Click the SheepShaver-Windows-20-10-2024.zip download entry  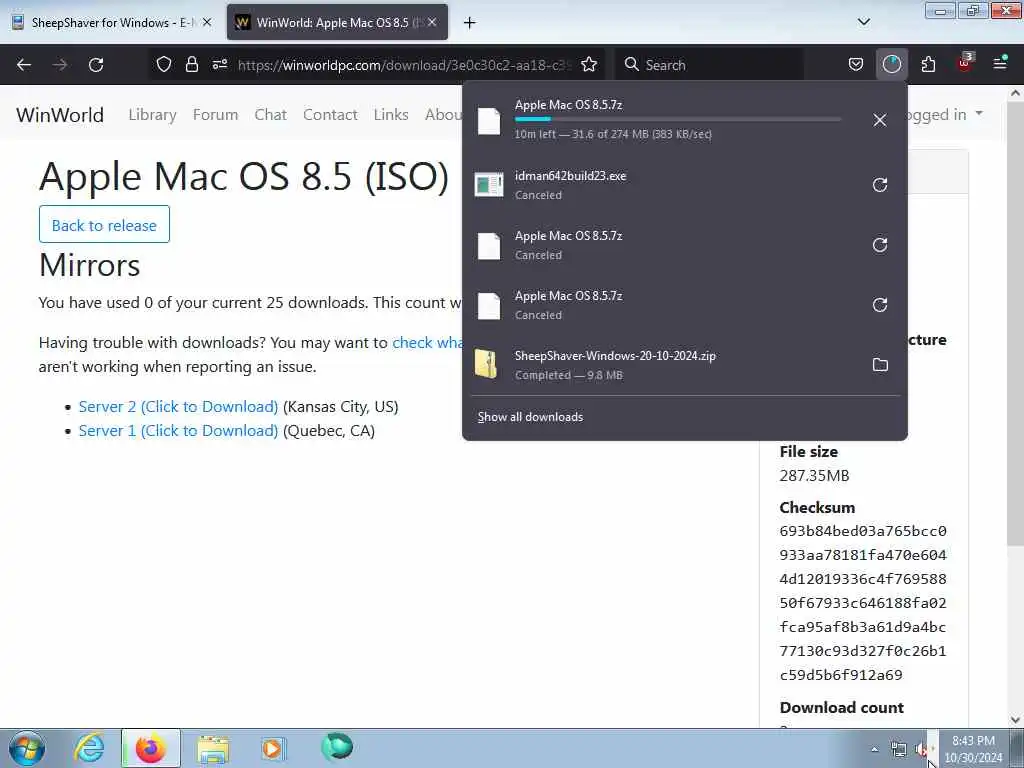tap(684, 364)
